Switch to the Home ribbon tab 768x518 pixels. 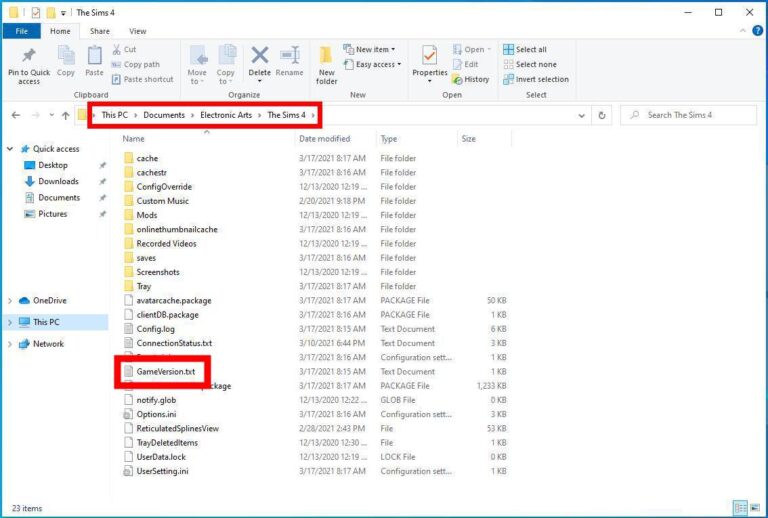[60, 31]
